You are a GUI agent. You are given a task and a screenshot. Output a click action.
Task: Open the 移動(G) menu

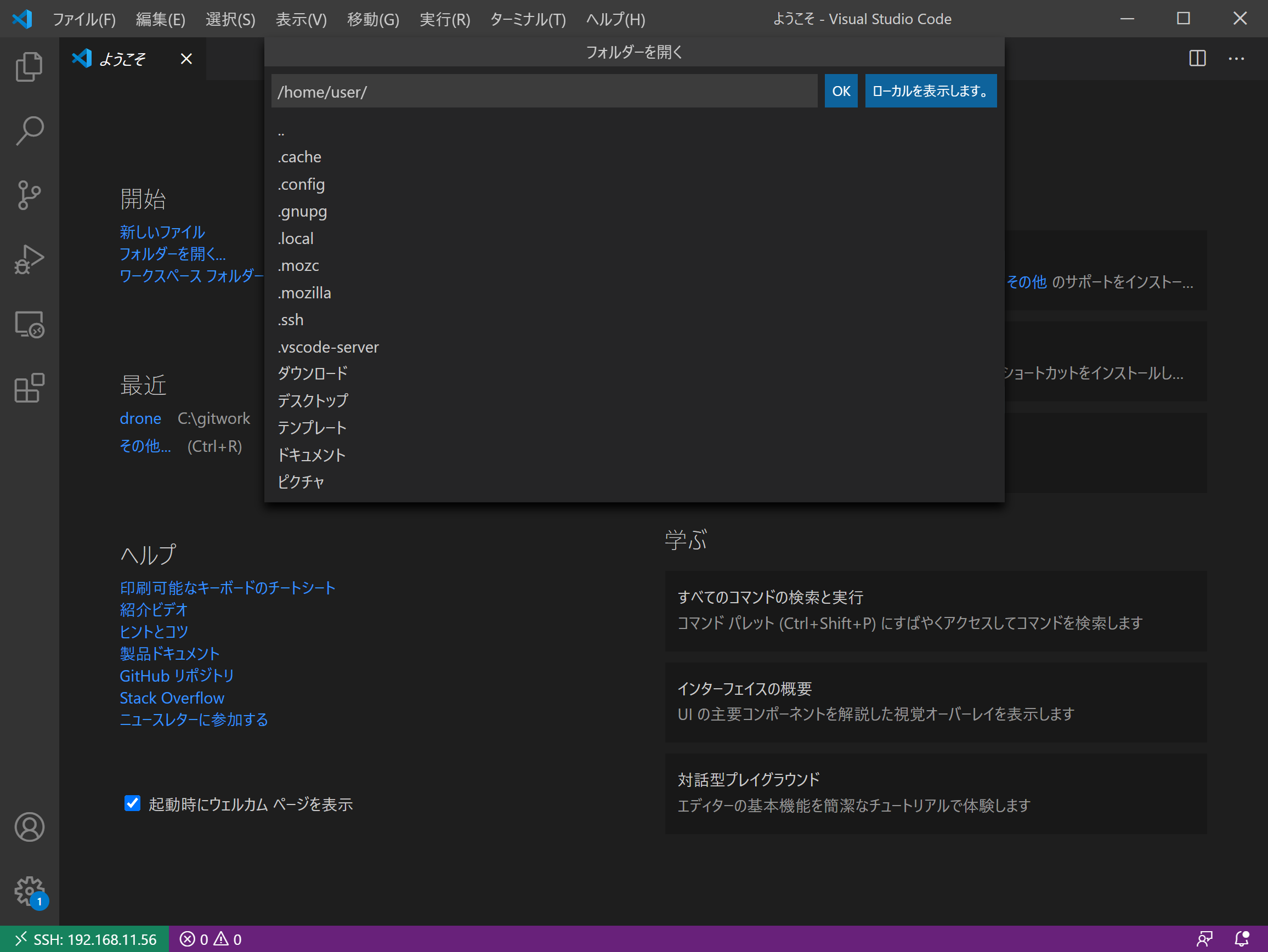[x=373, y=20]
